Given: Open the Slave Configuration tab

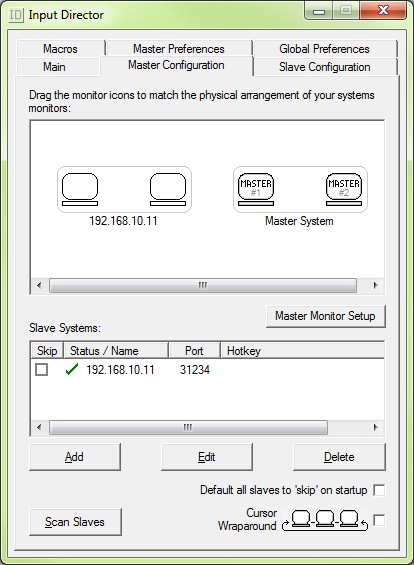Looking at the screenshot, I should [324, 67].
